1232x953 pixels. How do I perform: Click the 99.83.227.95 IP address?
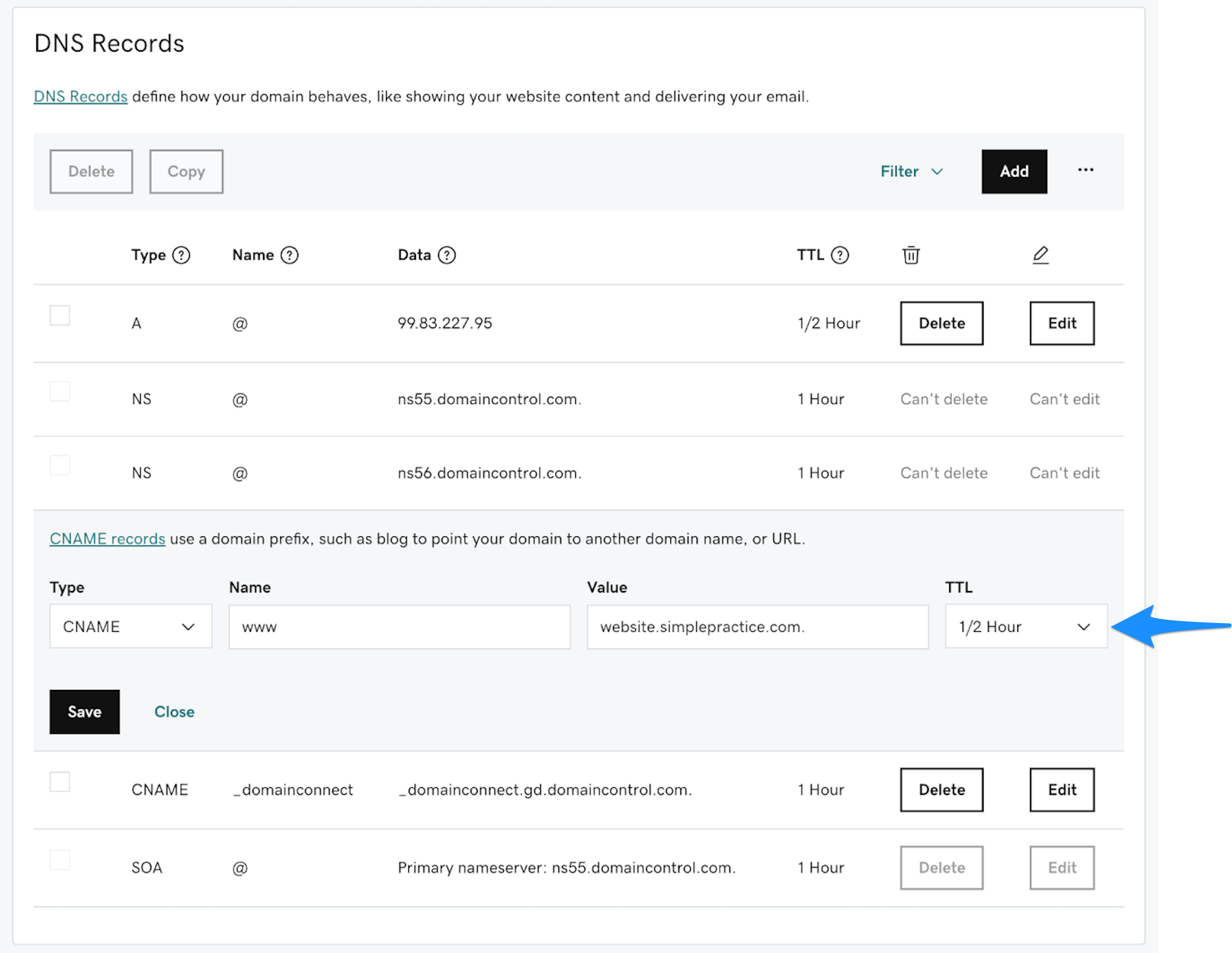coord(445,324)
